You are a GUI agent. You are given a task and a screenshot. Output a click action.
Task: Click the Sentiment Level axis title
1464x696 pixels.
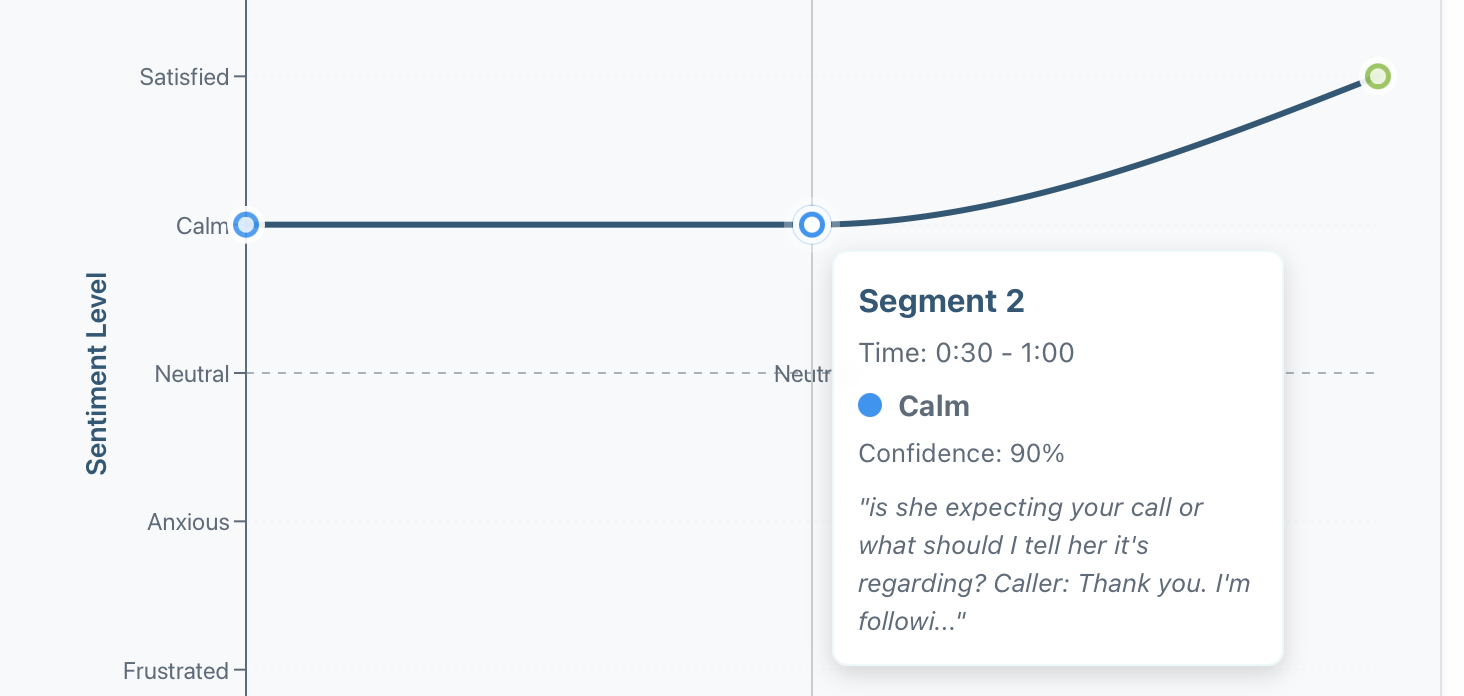pyautogui.click(x=97, y=373)
